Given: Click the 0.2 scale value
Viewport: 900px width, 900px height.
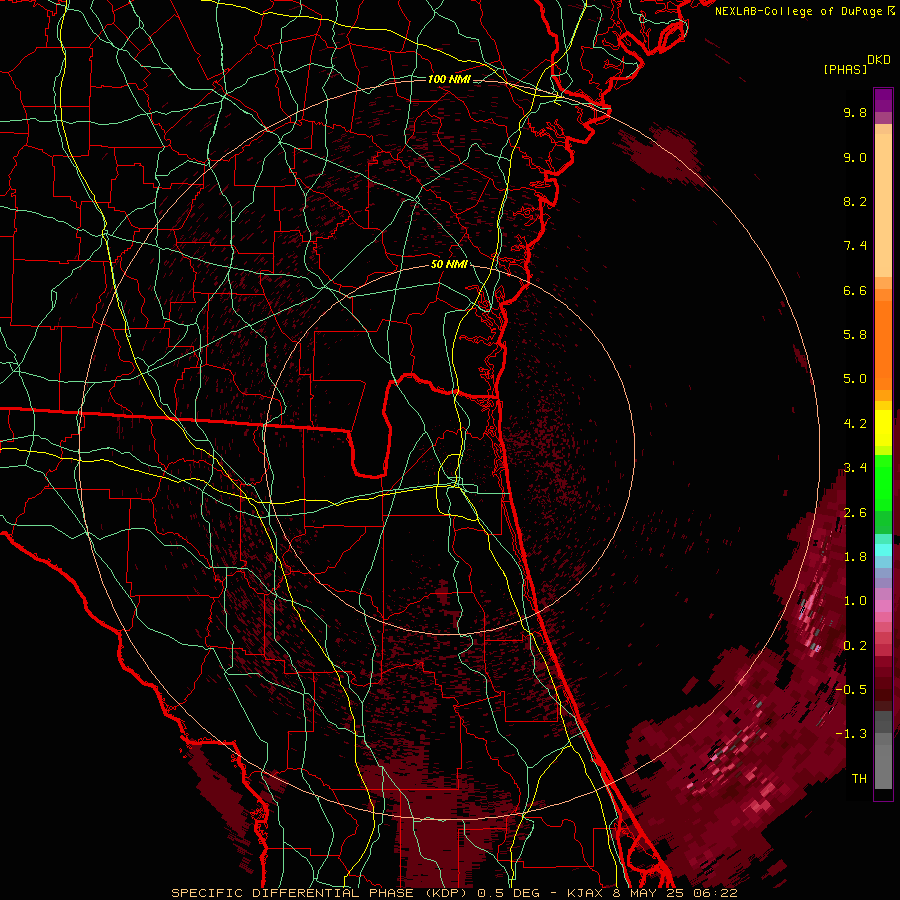Looking at the screenshot, I should click(x=855, y=646).
